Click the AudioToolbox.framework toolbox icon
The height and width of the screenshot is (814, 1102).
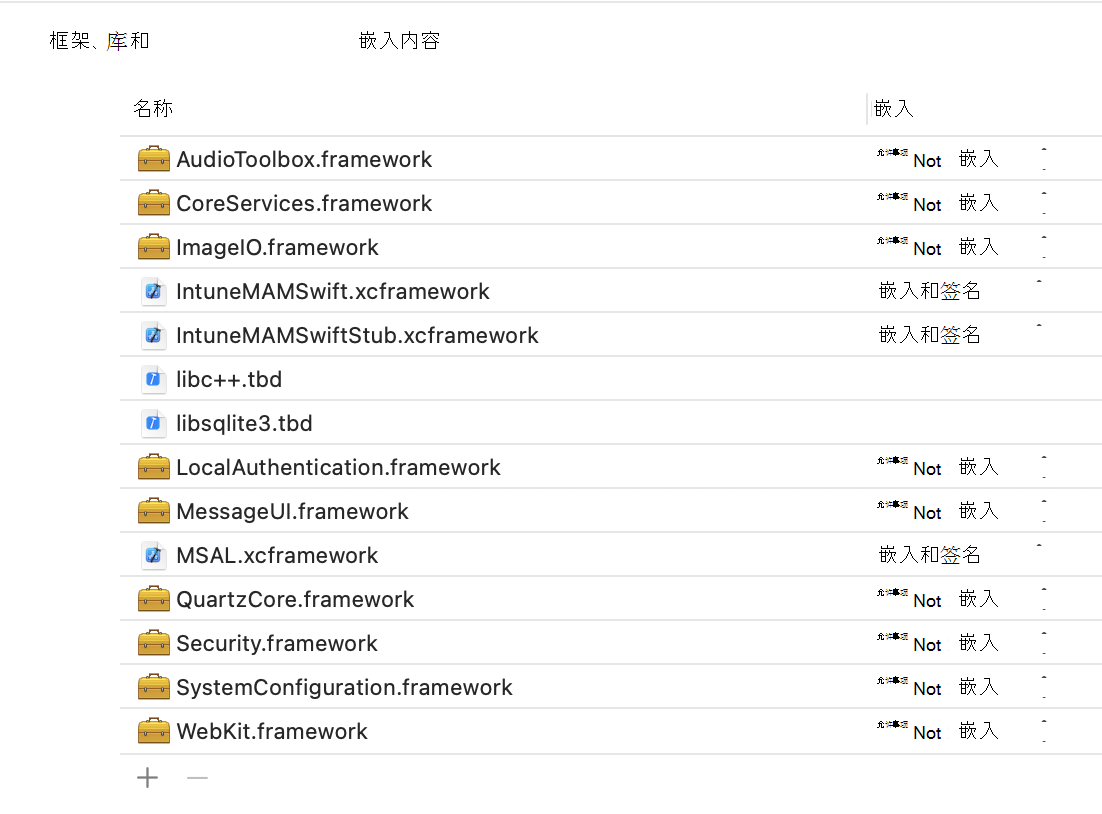[153, 158]
